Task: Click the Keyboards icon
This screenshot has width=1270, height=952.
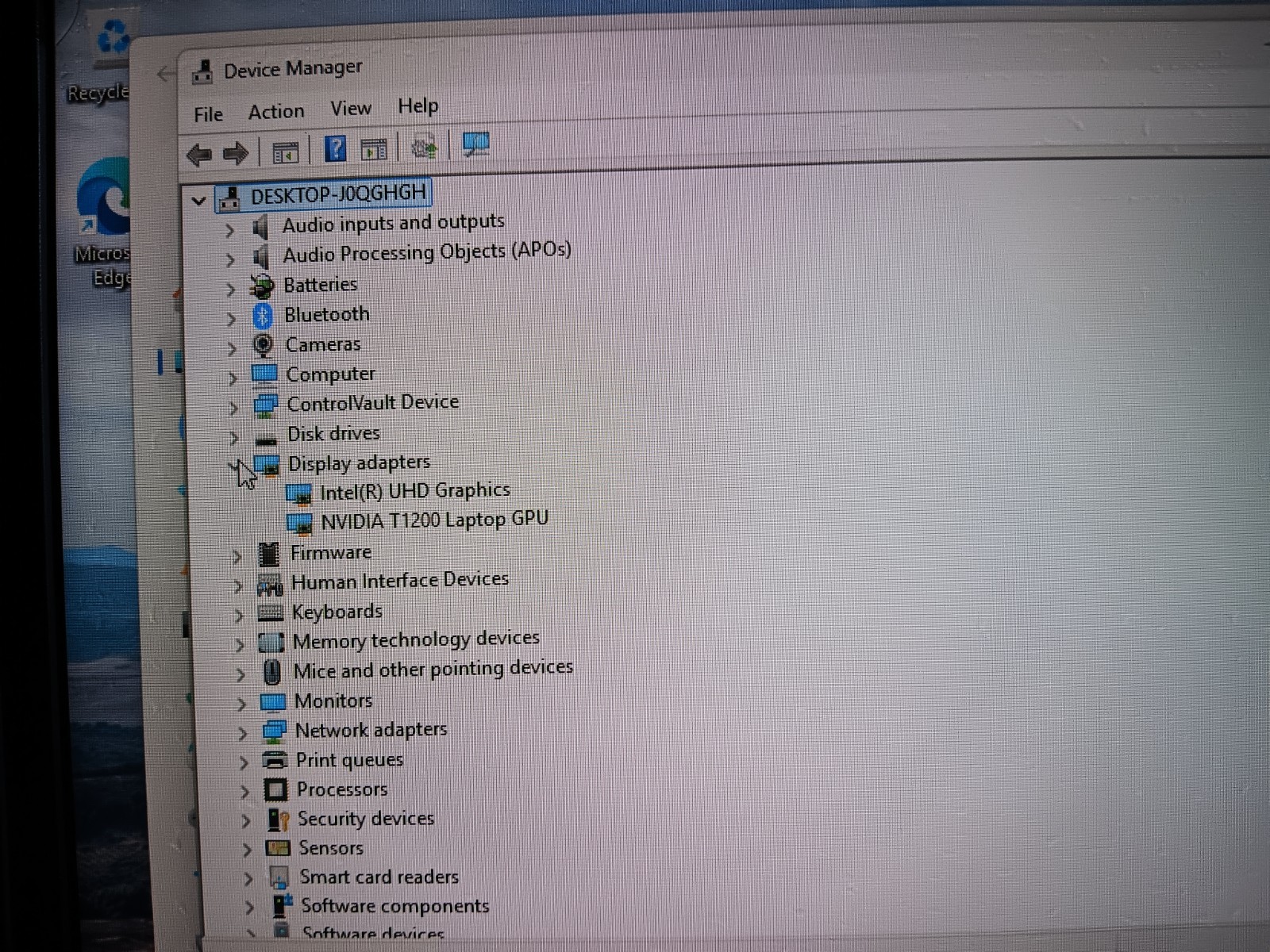Action: click(271, 613)
